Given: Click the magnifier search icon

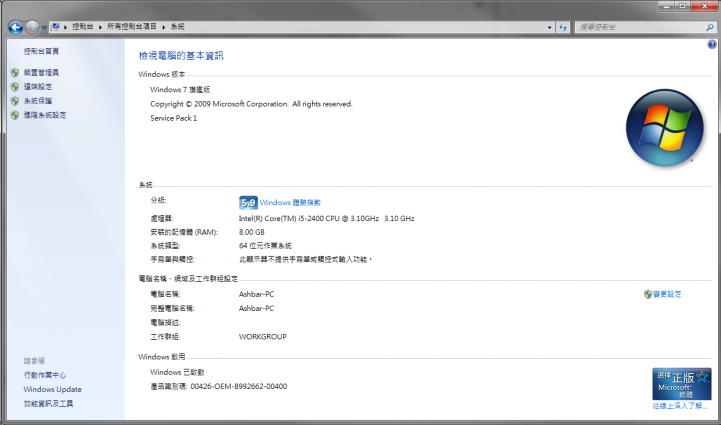Looking at the screenshot, I should point(710,27).
